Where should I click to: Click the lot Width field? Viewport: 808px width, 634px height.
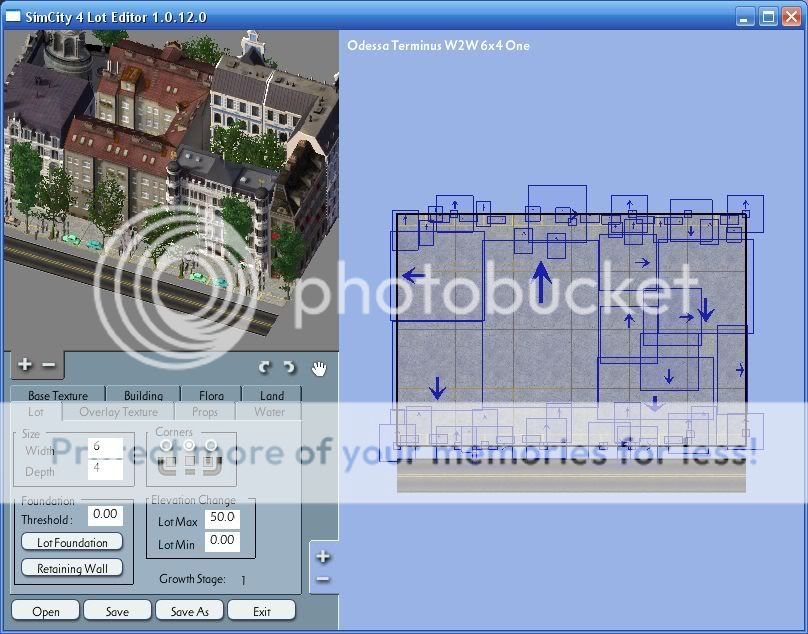click(x=105, y=447)
